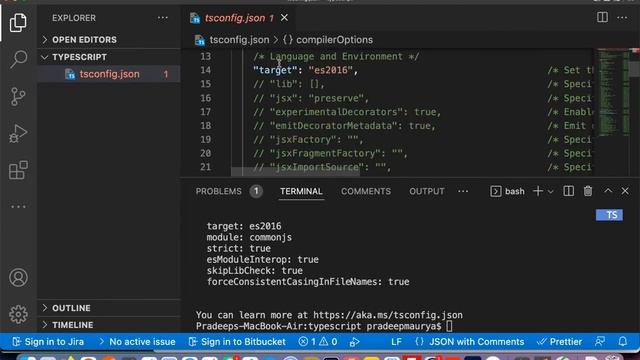Switch to the Terminal tab
This screenshot has height=360, width=640.
301,191
